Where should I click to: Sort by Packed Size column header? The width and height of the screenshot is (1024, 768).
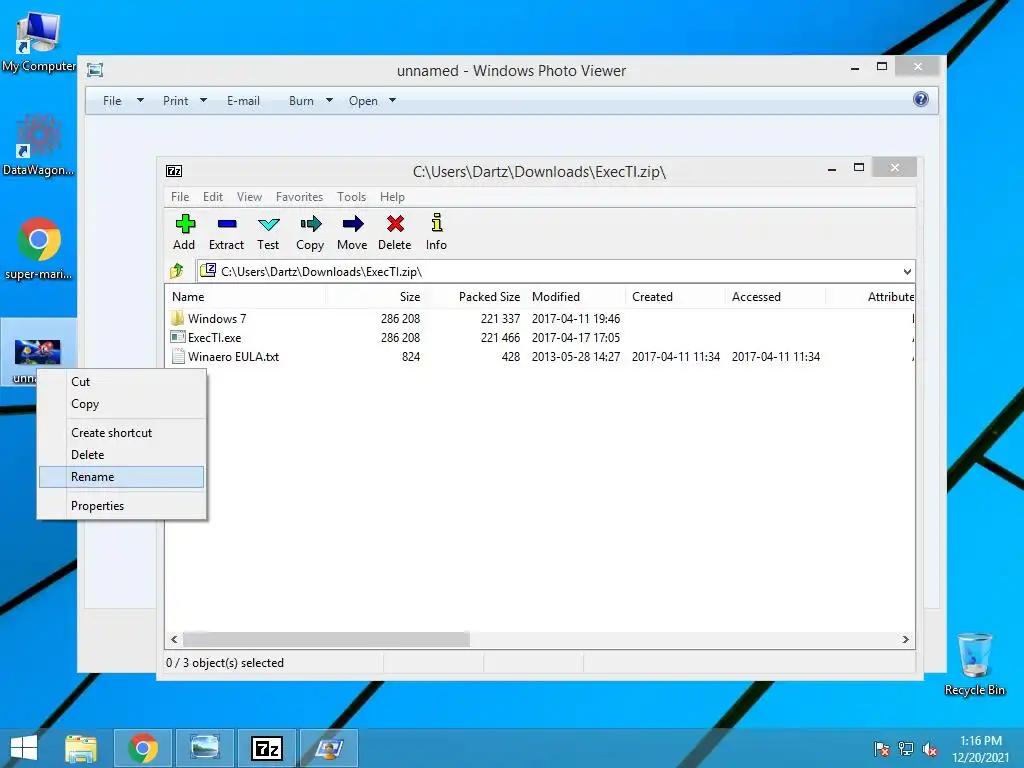[x=475, y=296]
